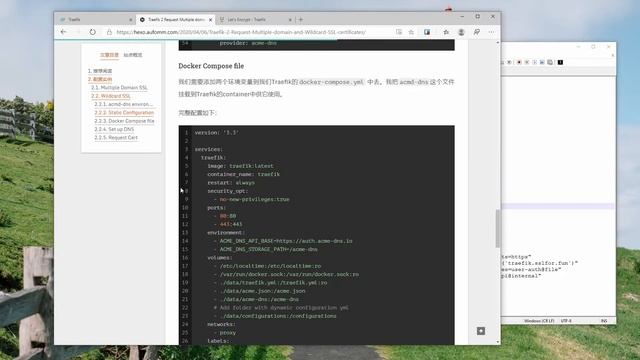The height and width of the screenshot is (360, 640).
Task: Click the back-to-top button on the page
Action: point(481,331)
